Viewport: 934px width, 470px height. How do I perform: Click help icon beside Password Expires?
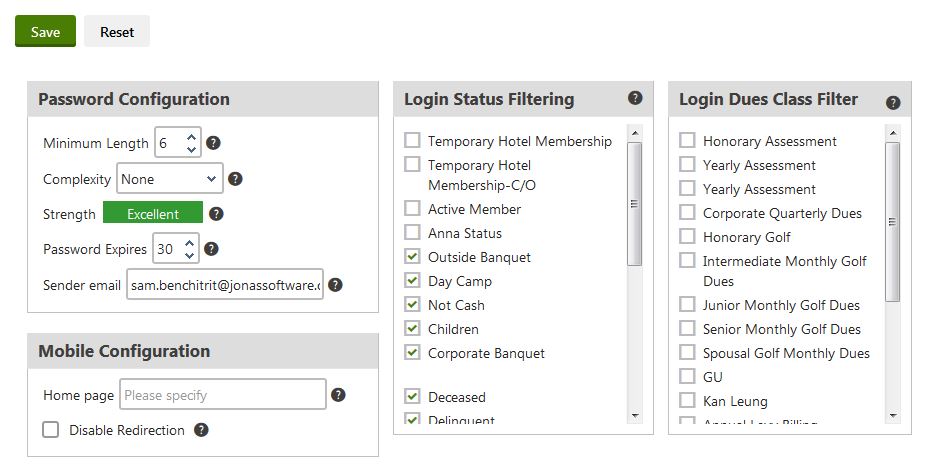[211, 249]
